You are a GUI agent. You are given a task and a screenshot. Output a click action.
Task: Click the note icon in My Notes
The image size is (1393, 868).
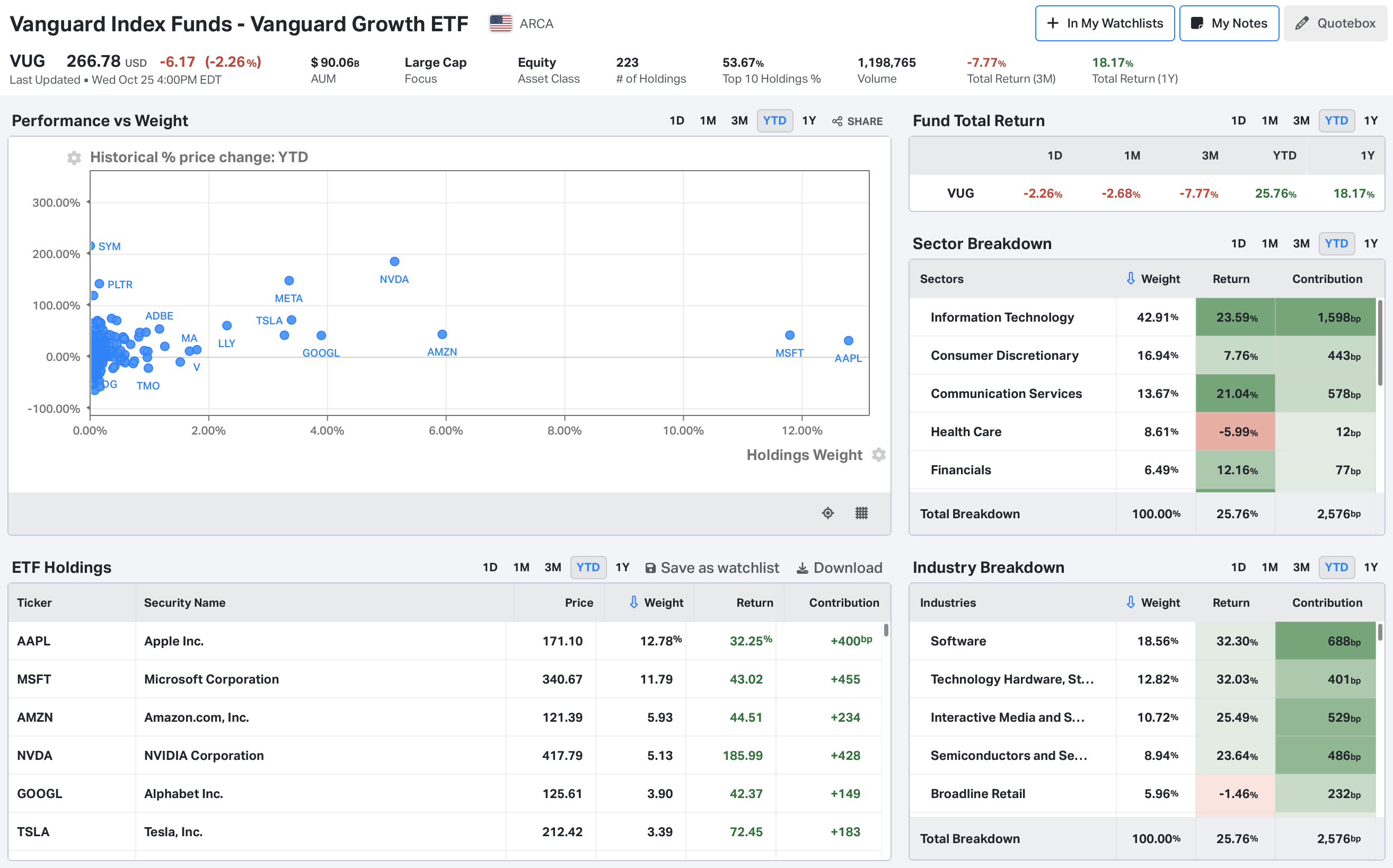pyautogui.click(x=1197, y=23)
